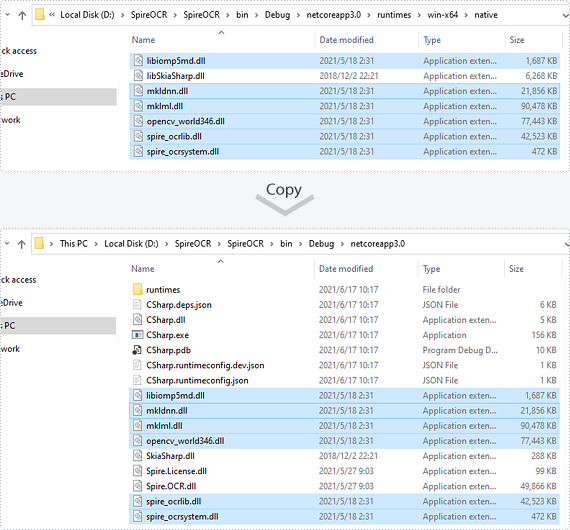Select opencv_world346.dll in bottom window

[x=344, y=441]
